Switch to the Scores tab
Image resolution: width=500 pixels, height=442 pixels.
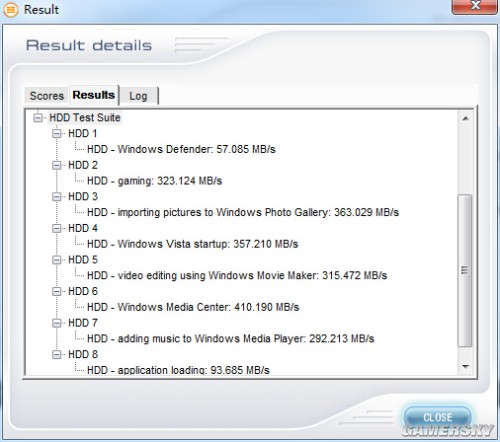point(47,96)
